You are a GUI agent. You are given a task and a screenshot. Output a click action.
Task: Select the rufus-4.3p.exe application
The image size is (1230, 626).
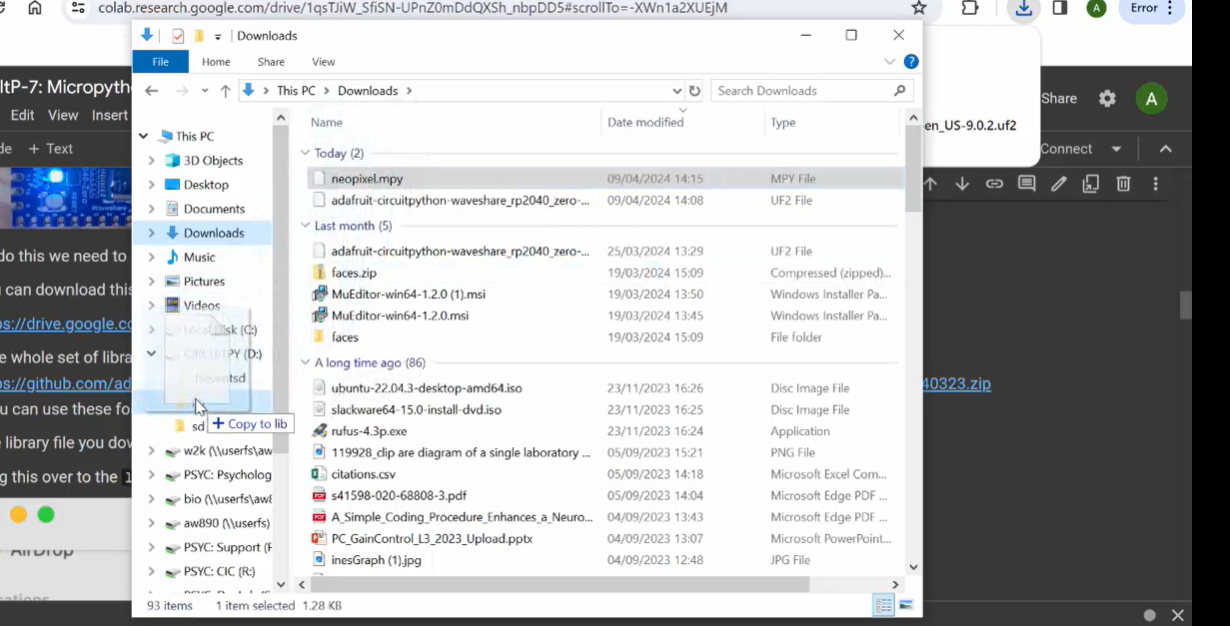coord(369,432)
